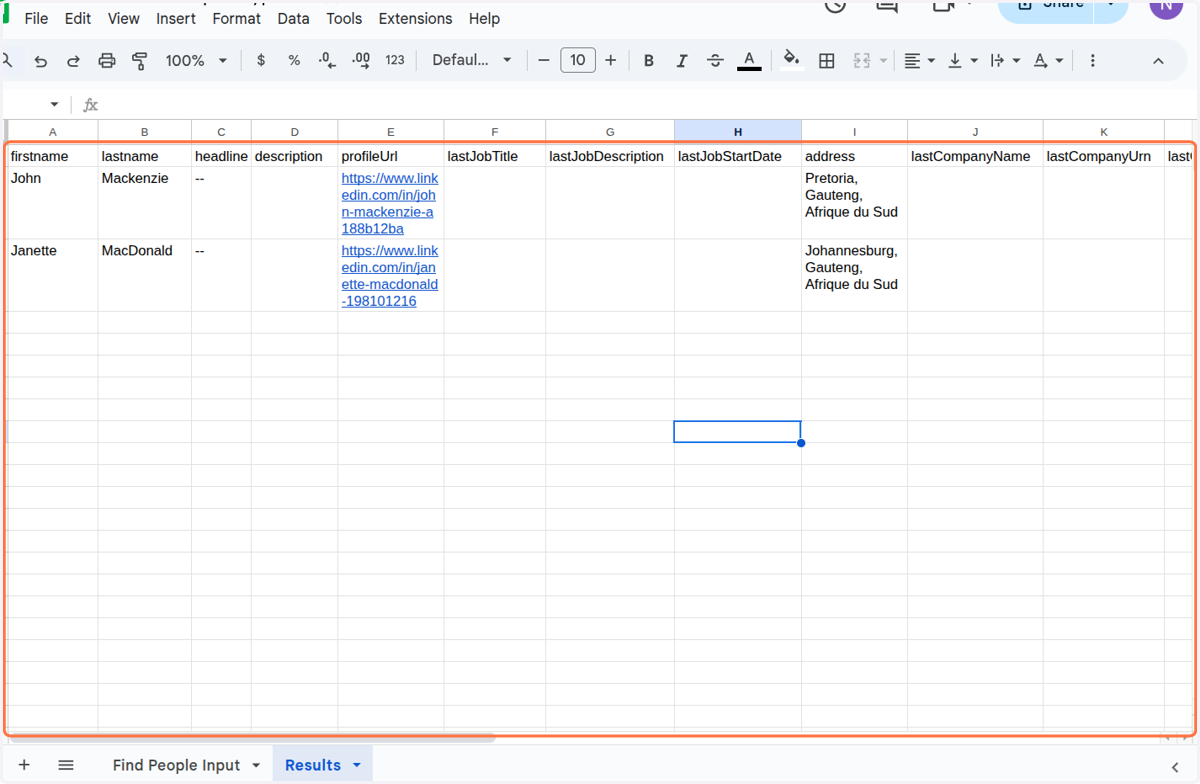The width and height of the screenshot is (1200, 784).
Task: Open John Mackenzie's LinkedIn profile link
Action: (x=390, y=203)
